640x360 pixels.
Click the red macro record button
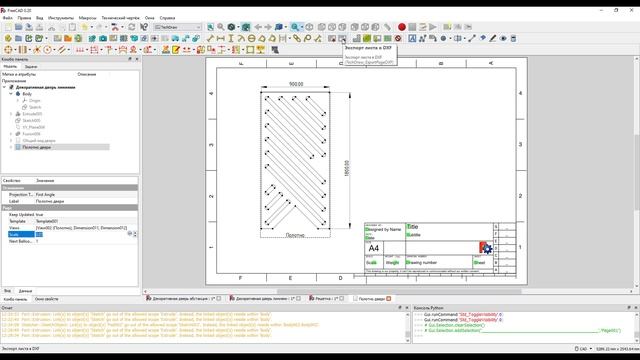click(402, 27)
